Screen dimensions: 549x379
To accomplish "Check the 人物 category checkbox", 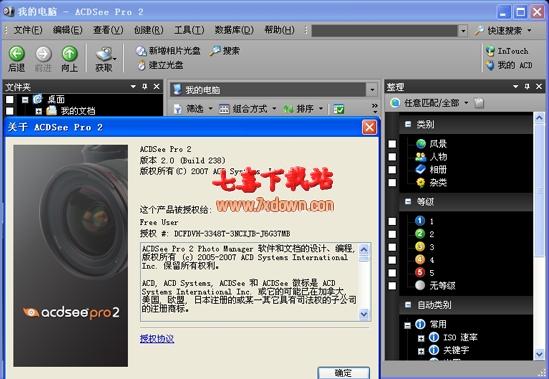I will coord(392,157).
